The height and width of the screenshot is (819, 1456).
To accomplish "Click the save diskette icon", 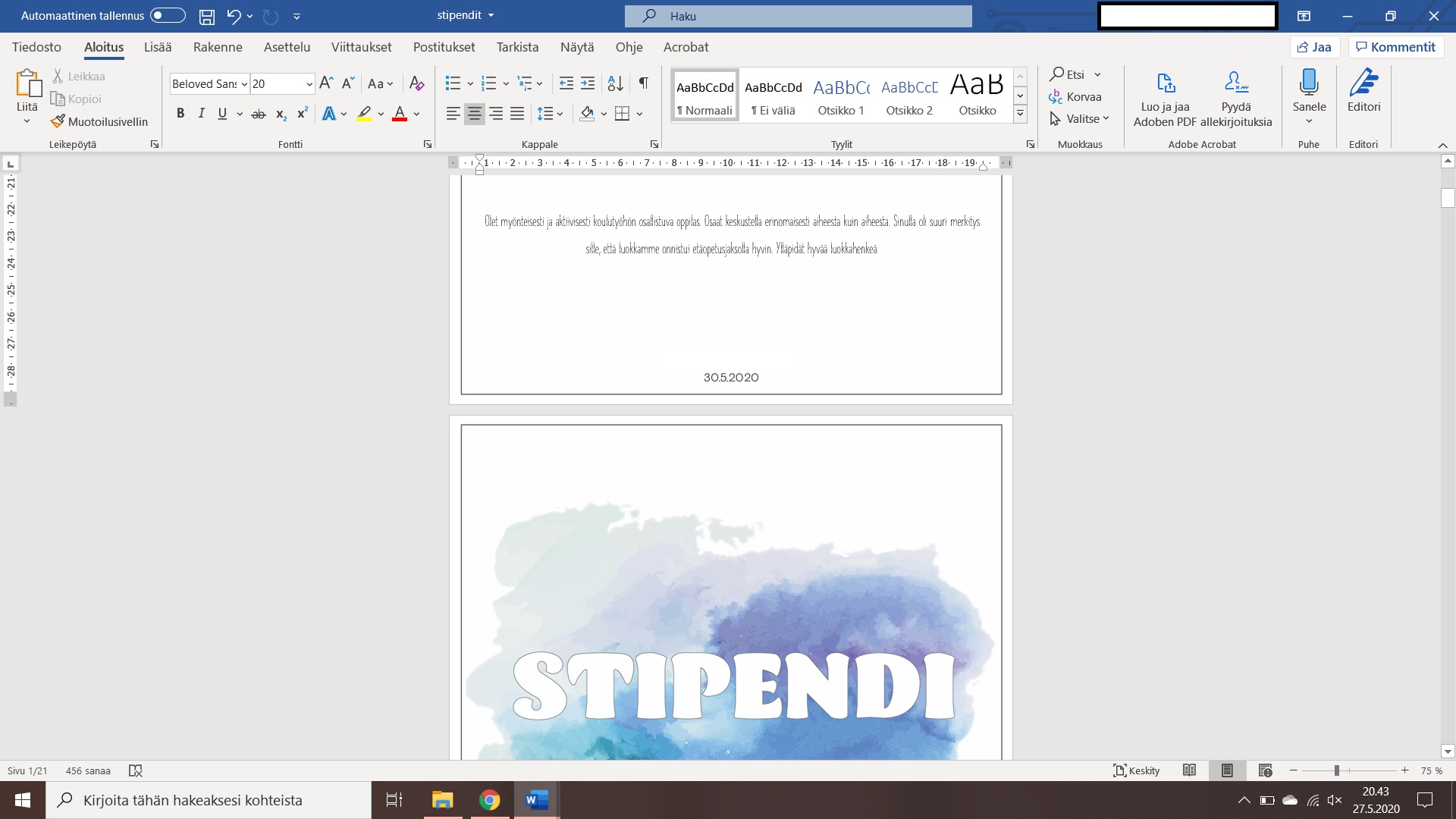I will pyautogui.click(x=207, y=16).
